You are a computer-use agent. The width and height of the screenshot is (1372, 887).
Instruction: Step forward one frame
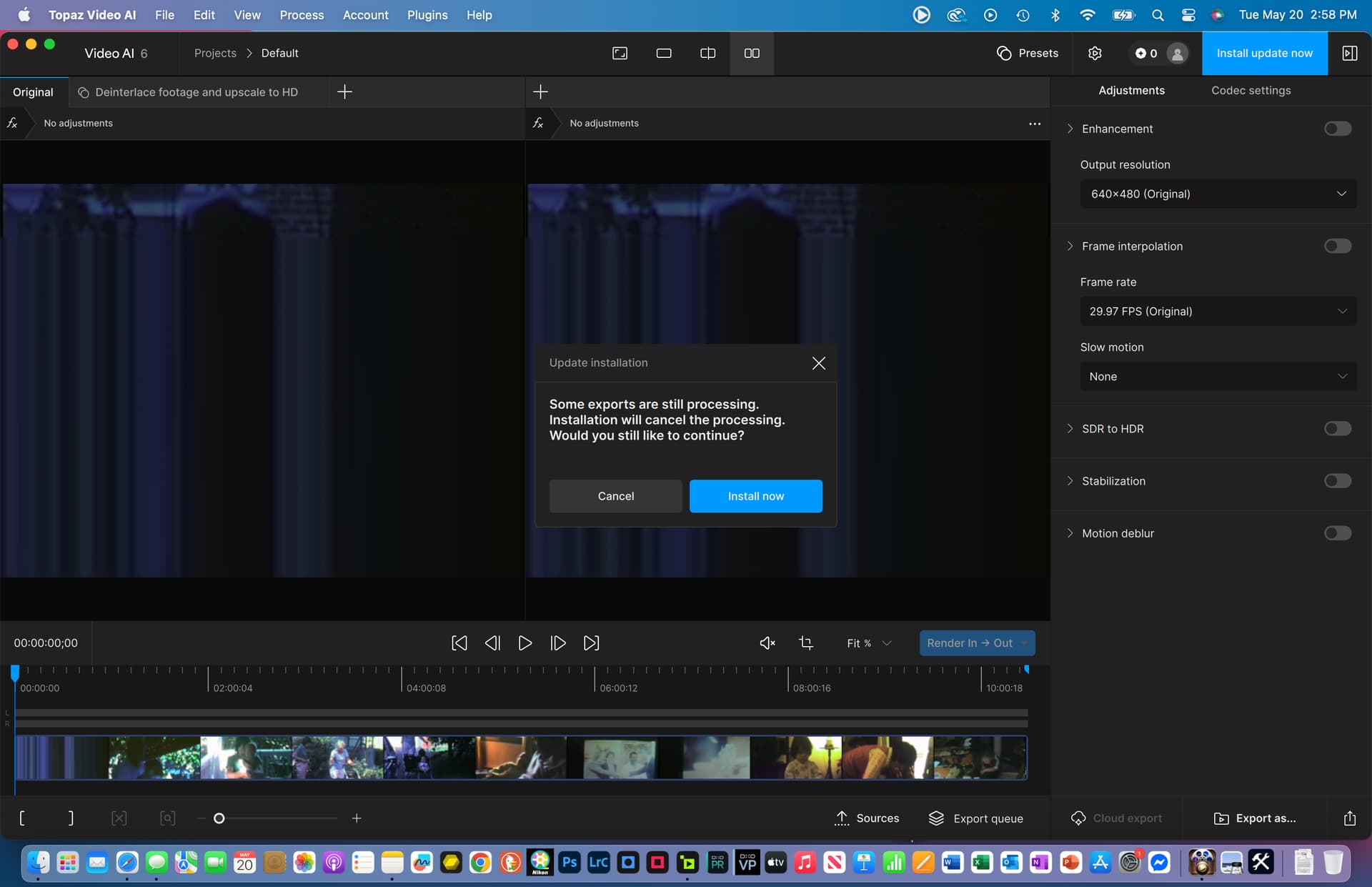(x=558, y=643)
